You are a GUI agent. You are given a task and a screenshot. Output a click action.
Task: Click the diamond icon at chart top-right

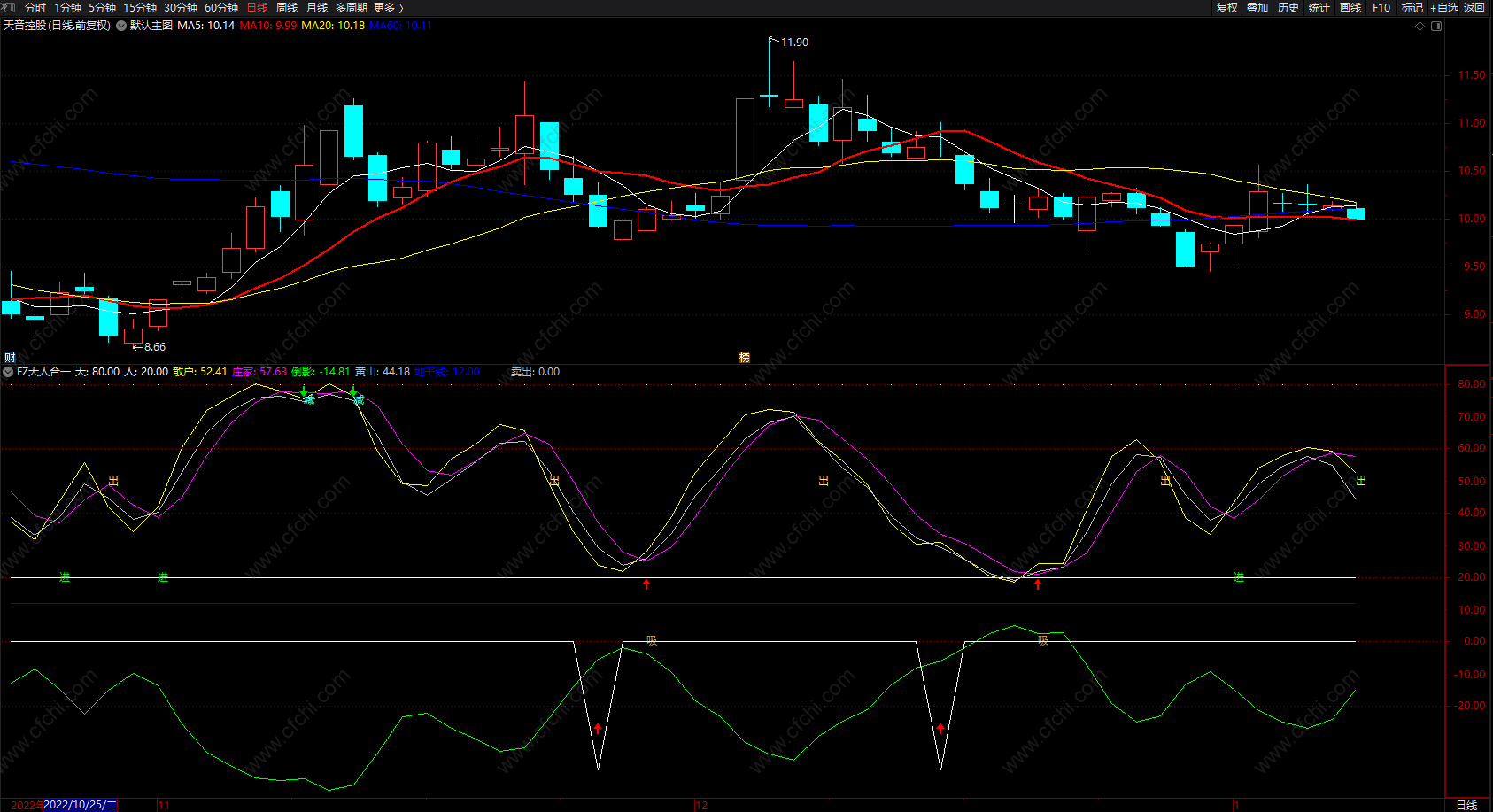(x=1420, y=26)
